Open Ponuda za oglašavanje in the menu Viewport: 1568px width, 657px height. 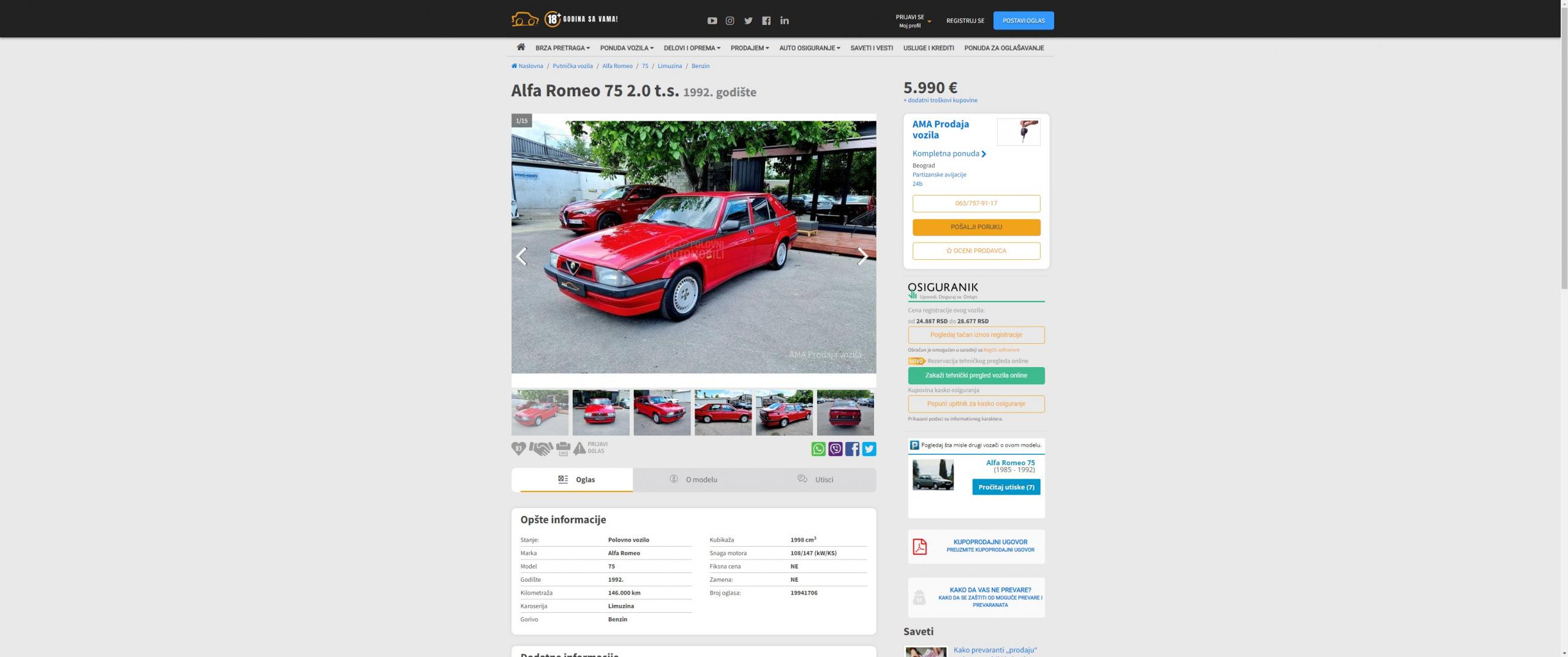tap(1004, 48)
